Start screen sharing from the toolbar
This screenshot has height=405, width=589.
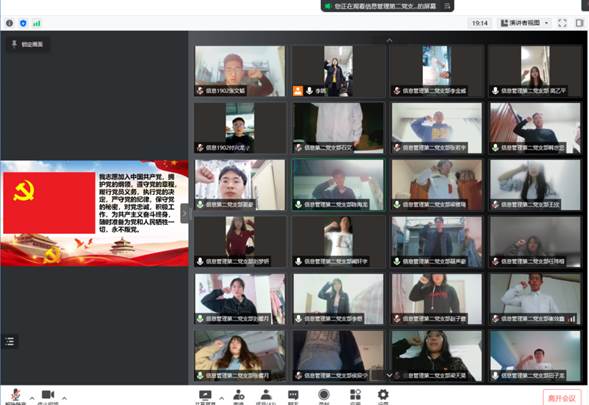(x=205, y=395)
